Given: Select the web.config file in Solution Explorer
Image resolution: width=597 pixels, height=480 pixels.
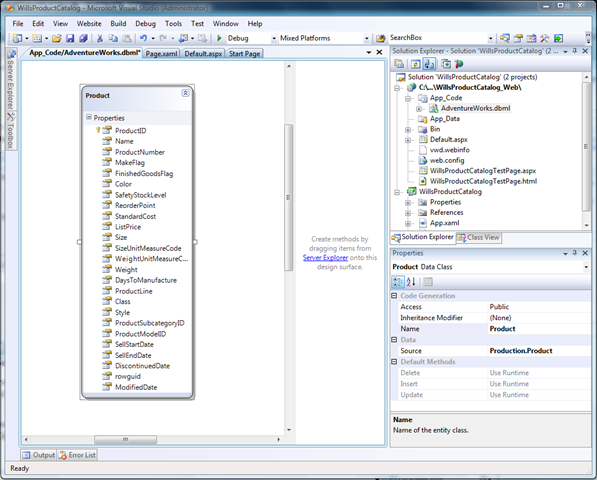Looking at the screenshot, I should click(447, 161).
